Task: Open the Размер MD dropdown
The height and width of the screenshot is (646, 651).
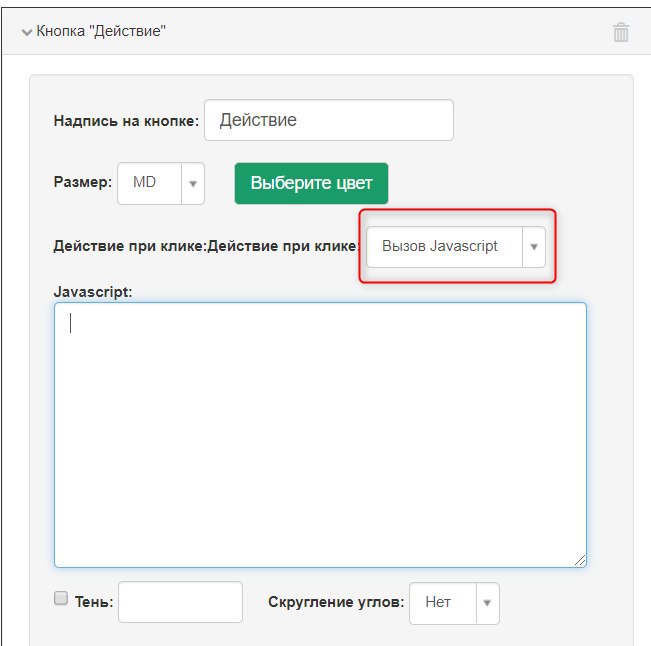Action: click(x=161, y=183)
